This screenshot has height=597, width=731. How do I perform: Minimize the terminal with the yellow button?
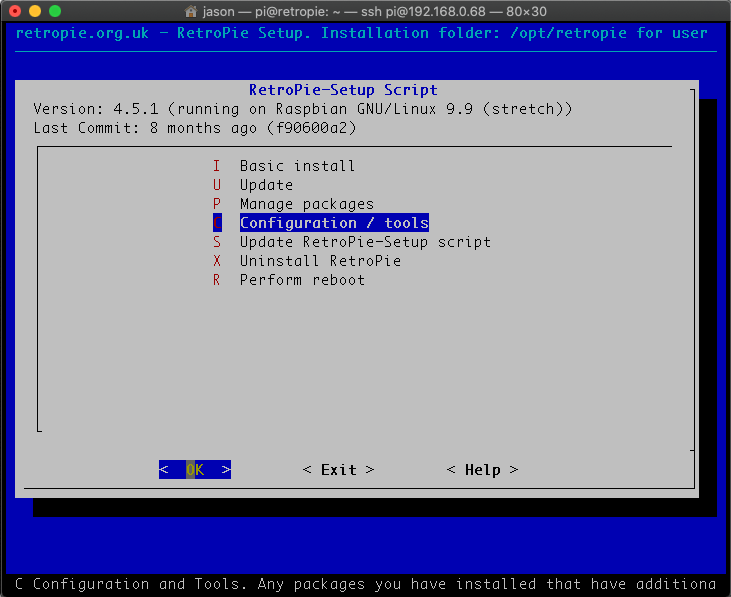click(34, 10)
